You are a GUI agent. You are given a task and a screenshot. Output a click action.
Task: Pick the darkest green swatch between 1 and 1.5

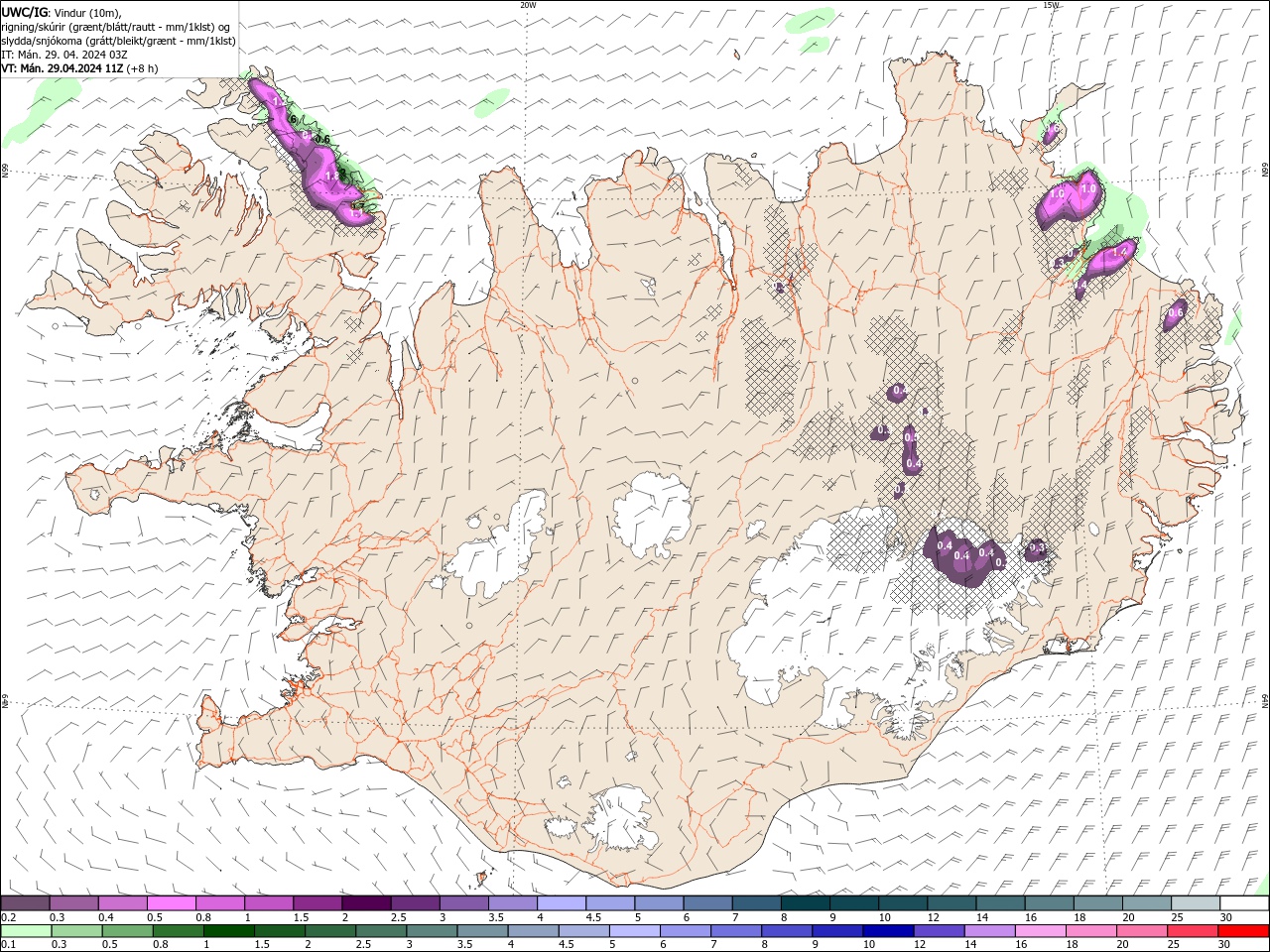point(228,931)
